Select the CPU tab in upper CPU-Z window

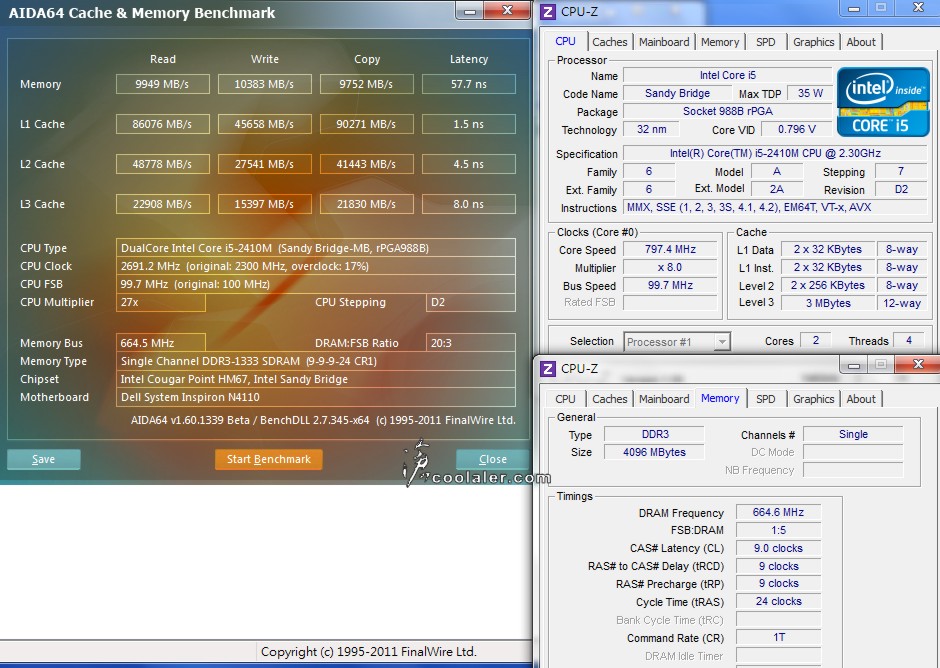click(x=565, y=41)
